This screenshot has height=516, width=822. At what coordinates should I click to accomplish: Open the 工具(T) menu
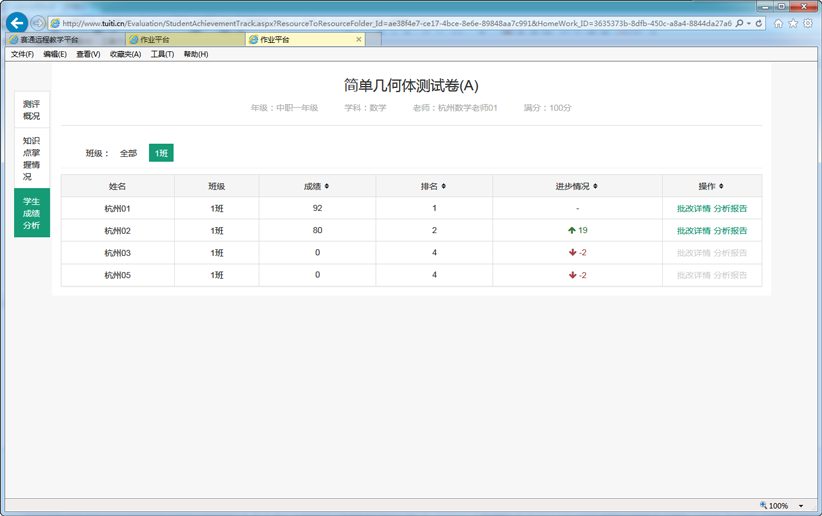tap(162, 55)
